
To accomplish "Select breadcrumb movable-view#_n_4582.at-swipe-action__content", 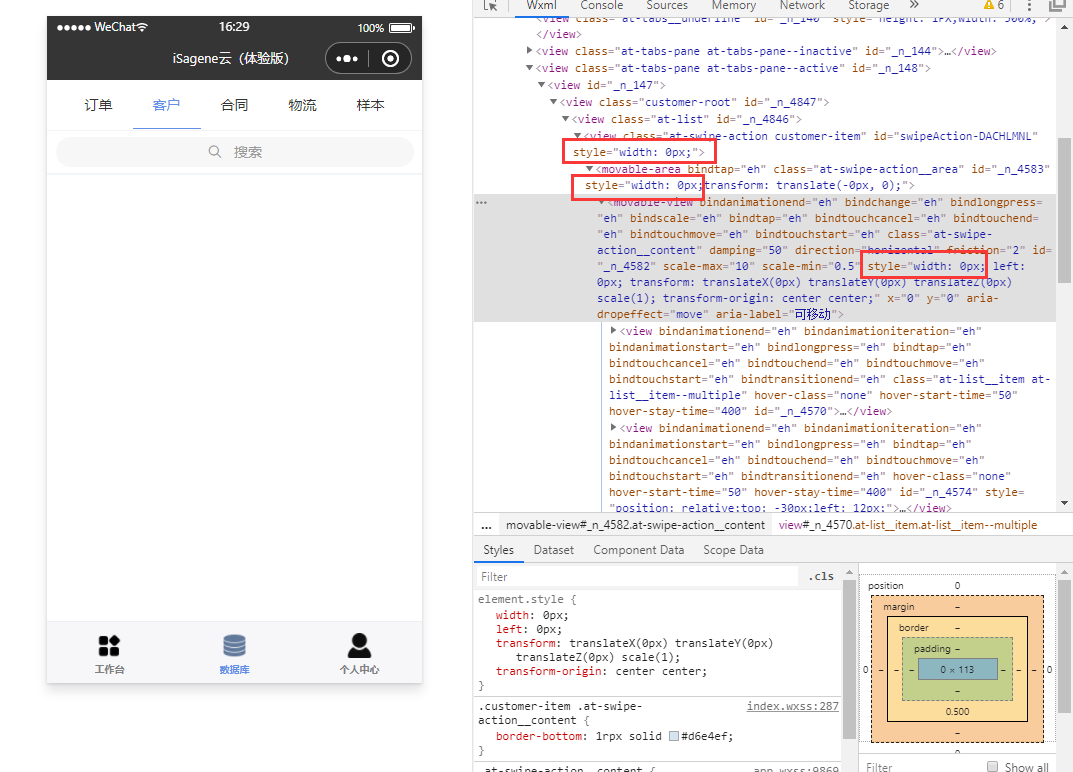I will [635, 525].
